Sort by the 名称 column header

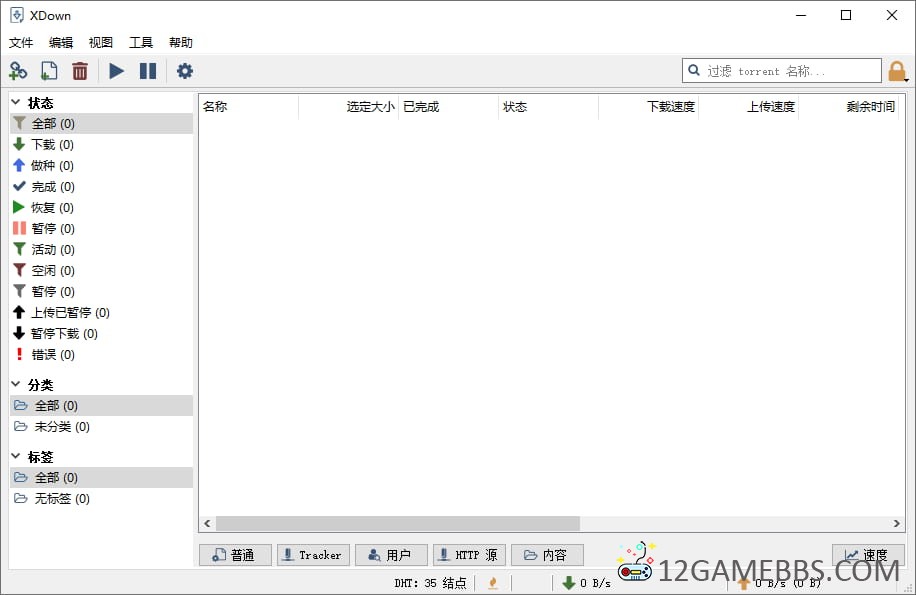(248, 107)
